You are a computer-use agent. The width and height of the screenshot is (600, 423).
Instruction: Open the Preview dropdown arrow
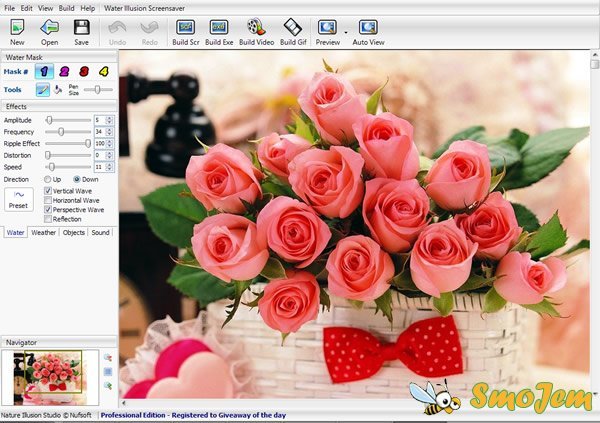pyautogui.click(x=344, y=30)
